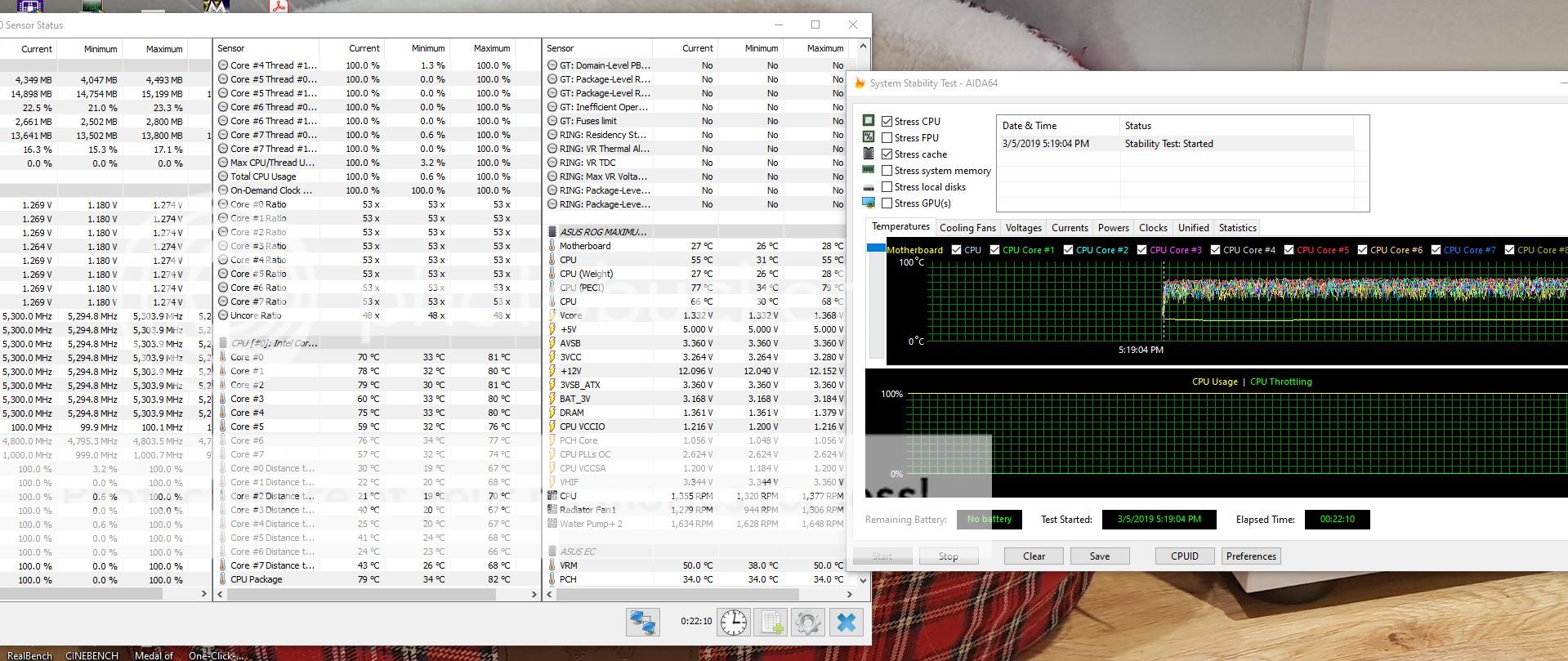Click the blue graph legend scroll thumb
This screenshot has width=1568, height=661.
[x=876, y=248]
